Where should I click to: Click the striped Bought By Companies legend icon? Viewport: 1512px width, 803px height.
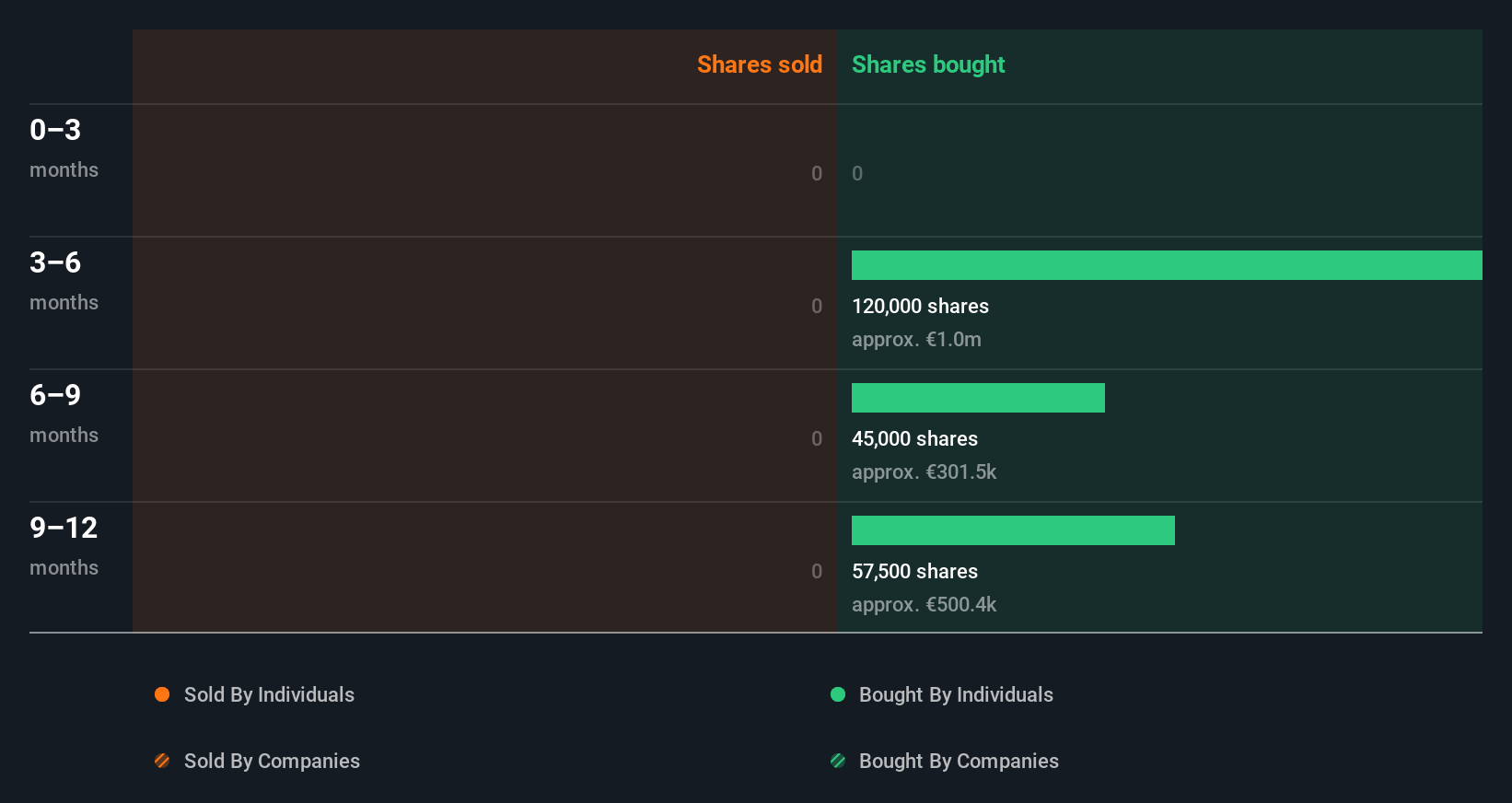[838, 761]
